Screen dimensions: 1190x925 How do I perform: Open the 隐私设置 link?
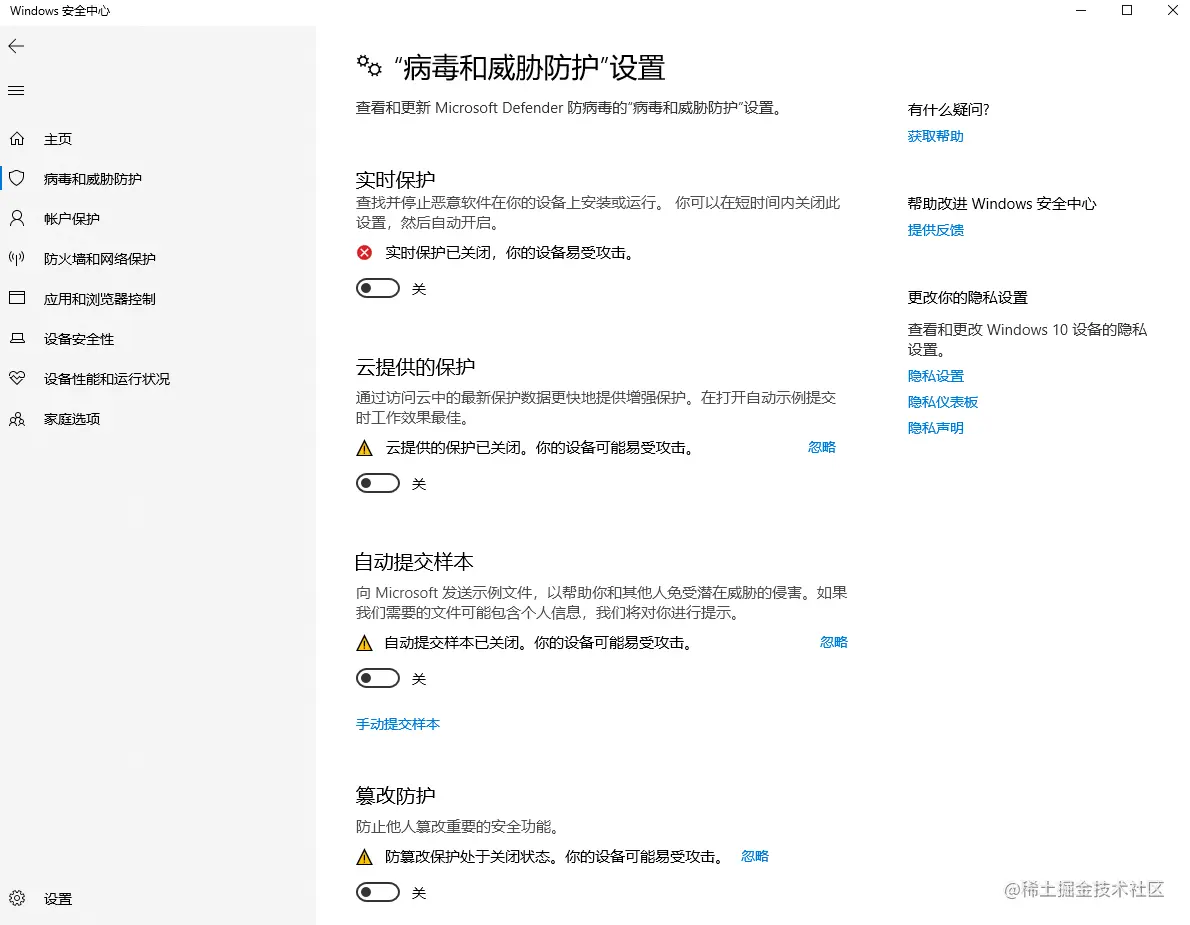click(935, 376)
